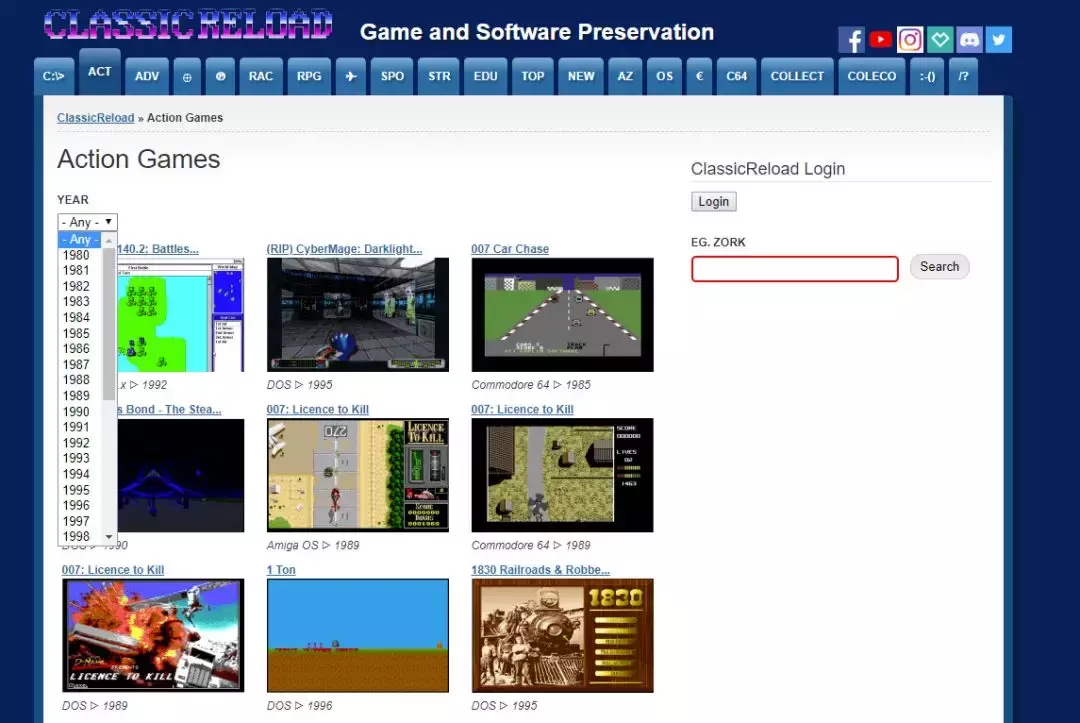The height and width of the screenshot is (723, 1080).
Task: Open the C:\> home tab
Action: click(53, 76)
